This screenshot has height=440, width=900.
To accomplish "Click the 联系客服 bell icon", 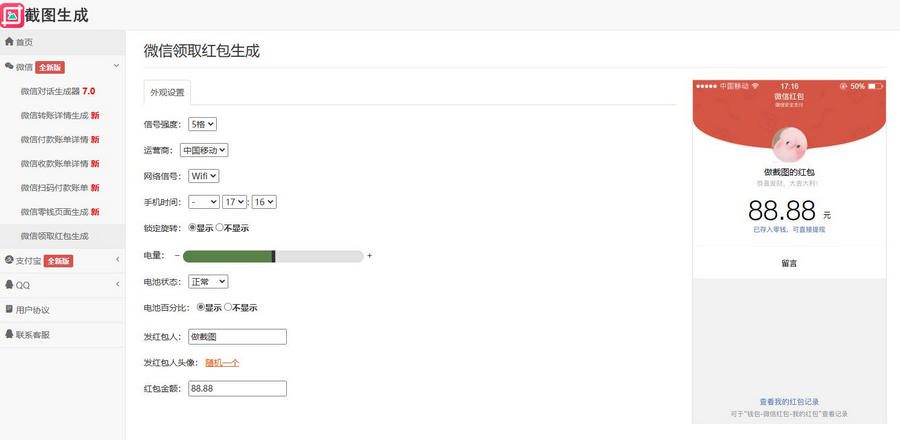I will coord(9,335).
